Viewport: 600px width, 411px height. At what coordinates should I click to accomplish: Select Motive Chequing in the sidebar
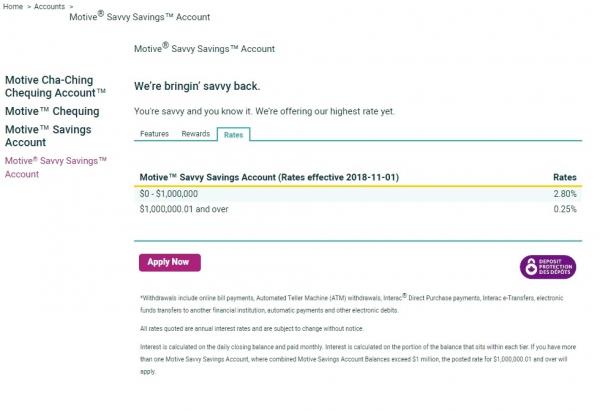pos(52,111)
